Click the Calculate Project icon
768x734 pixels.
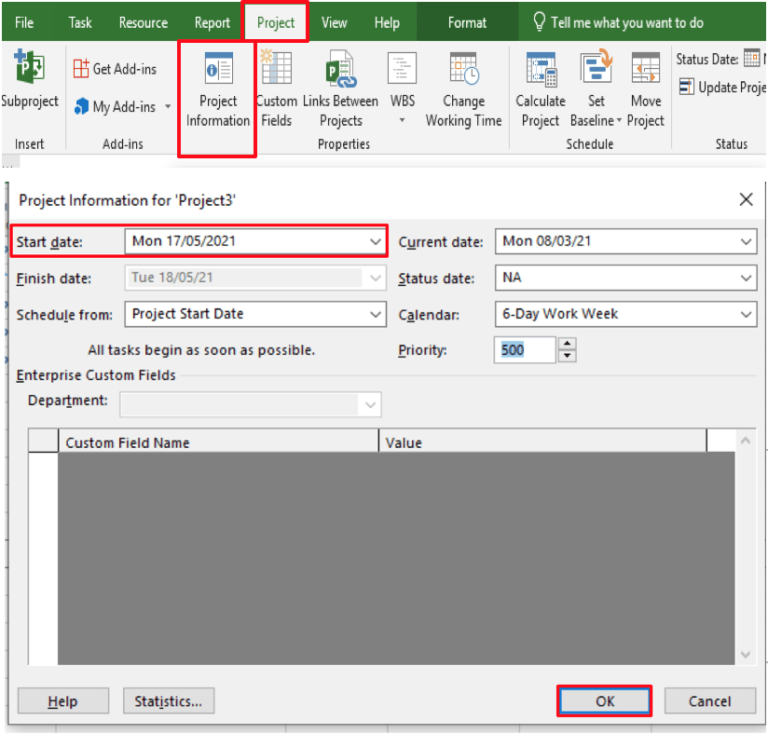tap(540, 72)
